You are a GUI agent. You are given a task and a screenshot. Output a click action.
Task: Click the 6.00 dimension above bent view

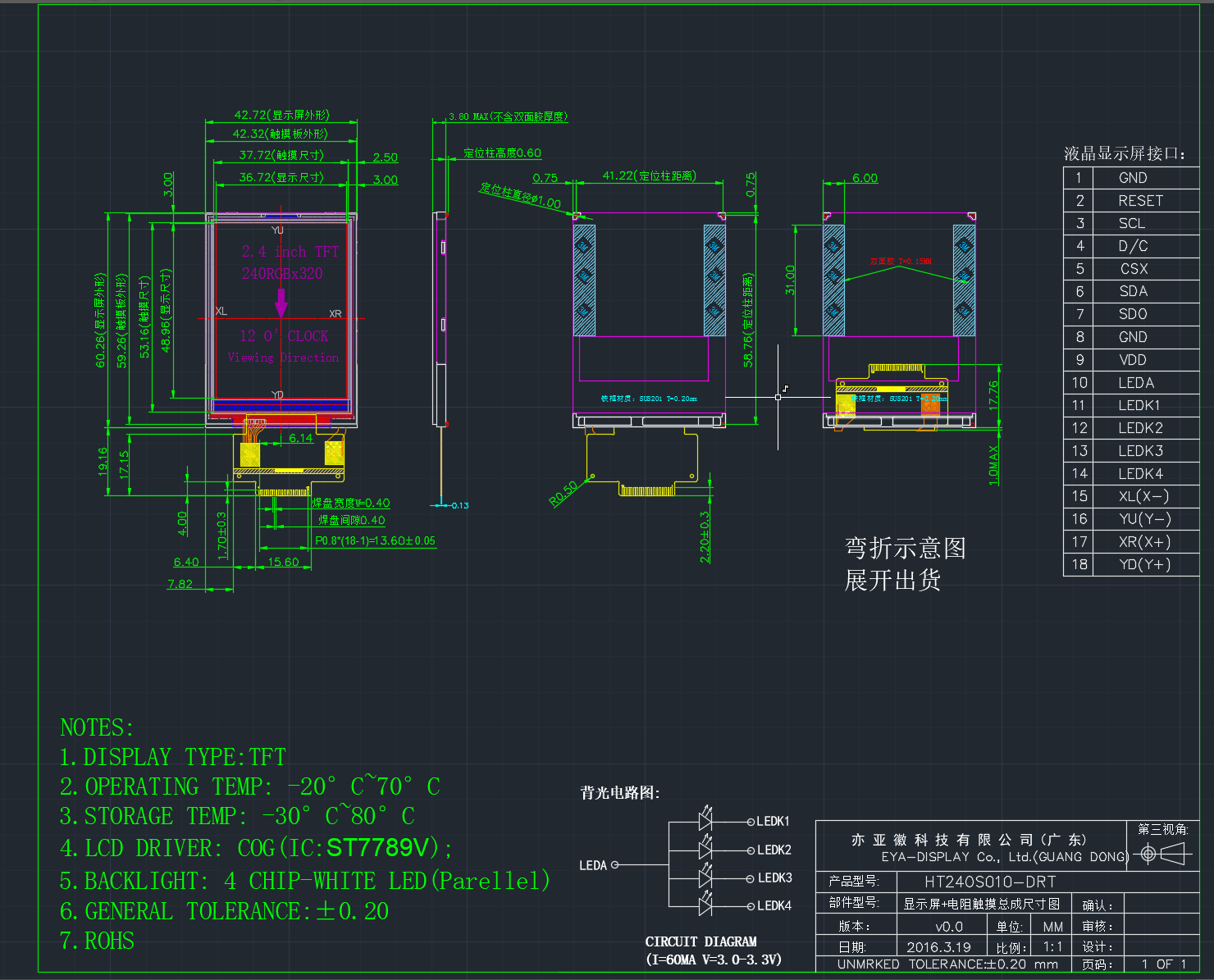click(x=865, y=178)
